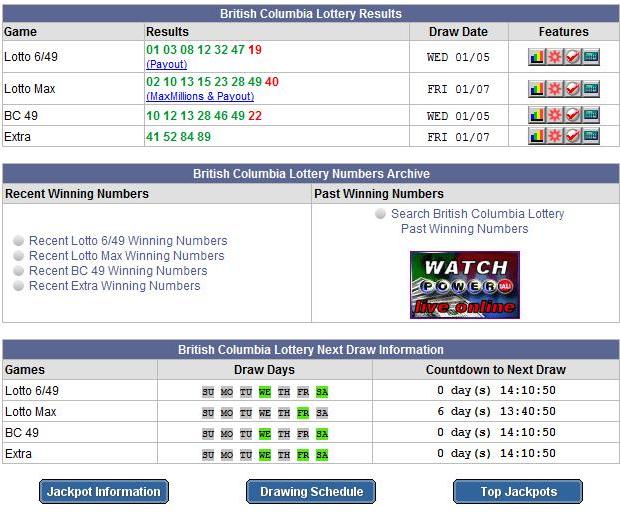This screenshot has width=620, height=520.
Task: Click the FR draw day chip for Lotto Max
Action: pos(303,413)
